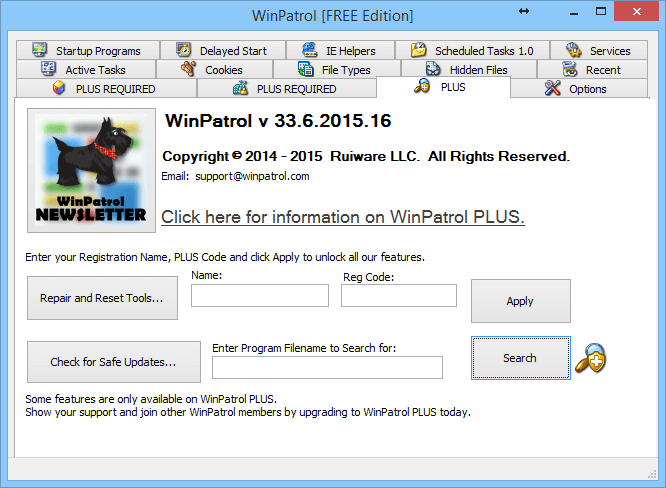Viewport: 666px width, 488px height.
Task: Click the Cookies icon
Action: click(x=188, y=68)
